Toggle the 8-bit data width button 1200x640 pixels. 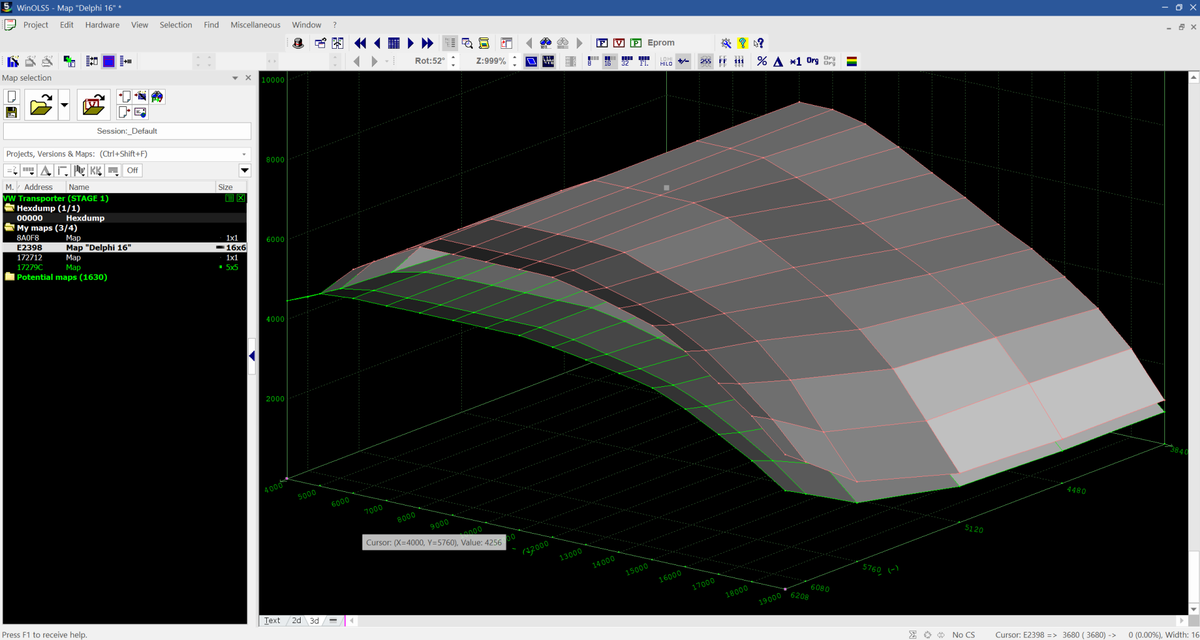(x=592, y=61)
